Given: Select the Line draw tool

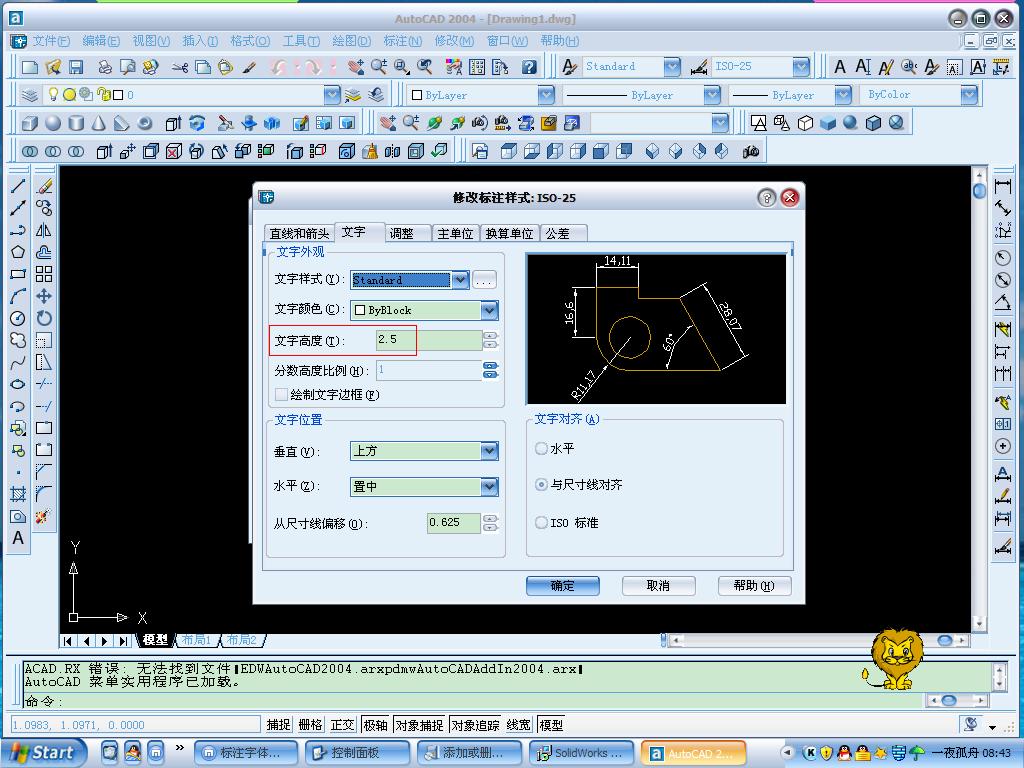Looking at the screenshot, I should click(18, 186).
